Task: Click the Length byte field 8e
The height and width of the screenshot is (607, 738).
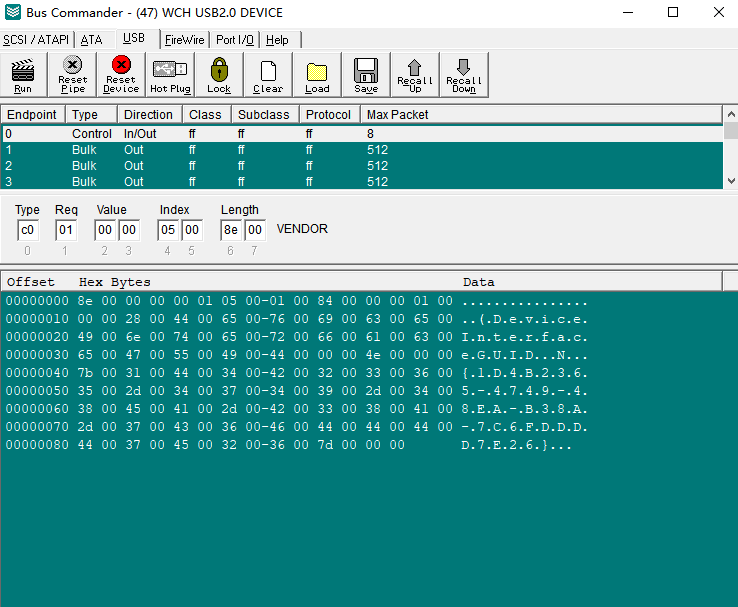Action: (x=231, y=230)
